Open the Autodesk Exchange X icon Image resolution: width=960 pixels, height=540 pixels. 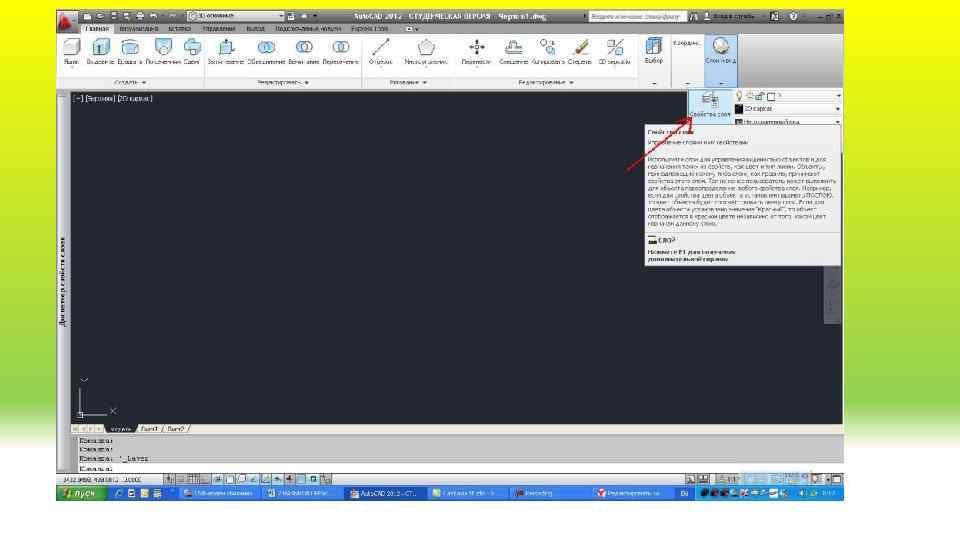coord(774,17)
